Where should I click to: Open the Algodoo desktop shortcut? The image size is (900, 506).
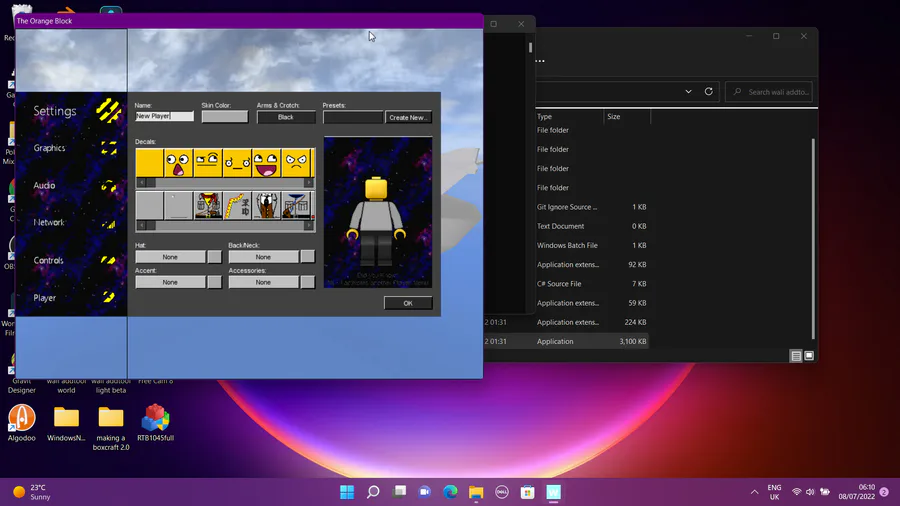pos(22,423)
